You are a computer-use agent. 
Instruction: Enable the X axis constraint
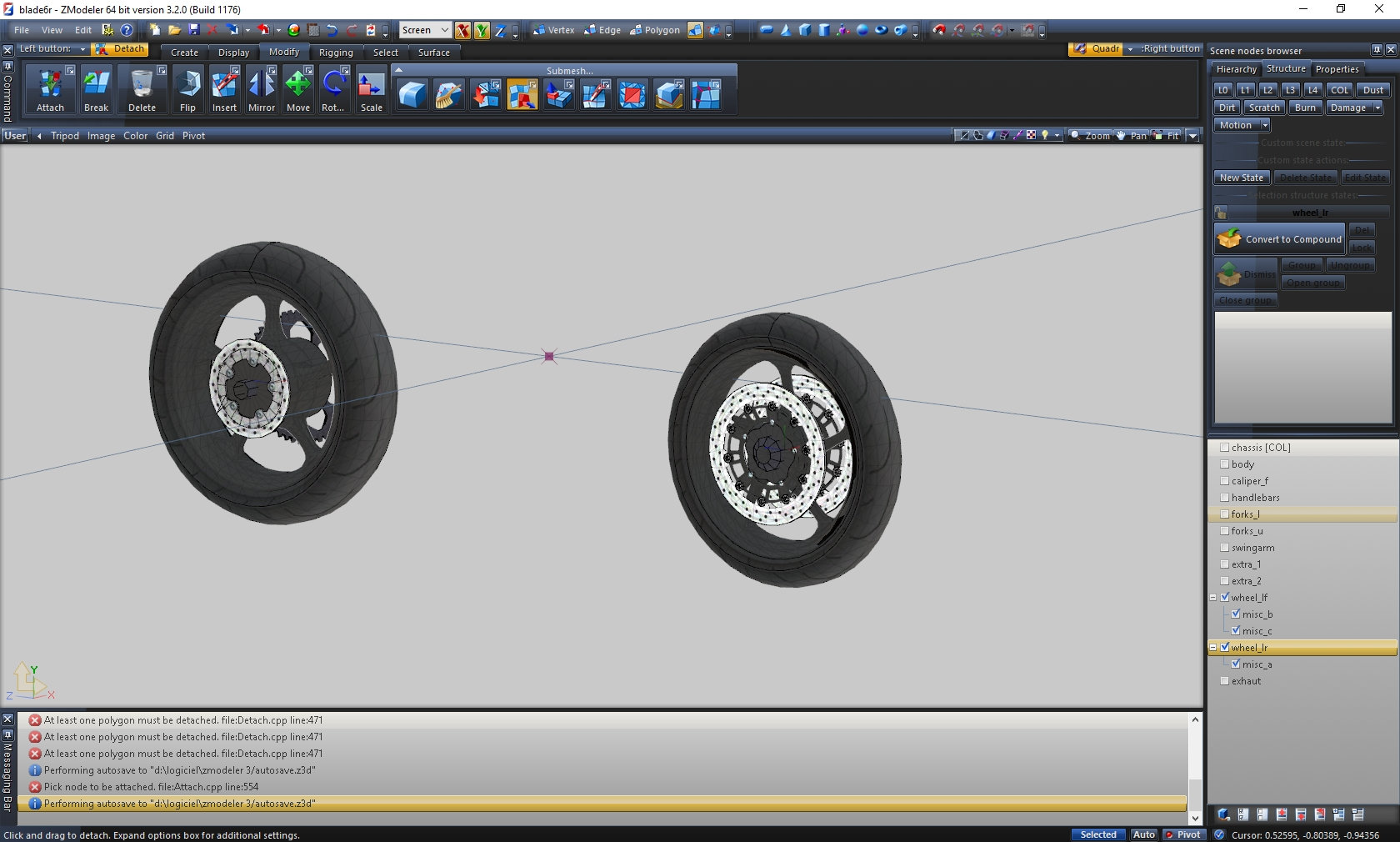coord(462,31)
